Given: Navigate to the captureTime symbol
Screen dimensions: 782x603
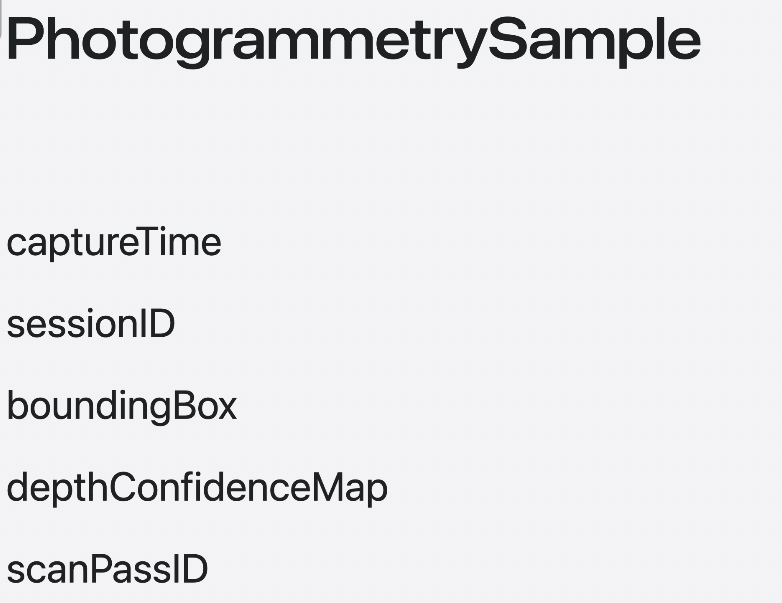Looking at the screenshot, I should [x=114, y=242].
